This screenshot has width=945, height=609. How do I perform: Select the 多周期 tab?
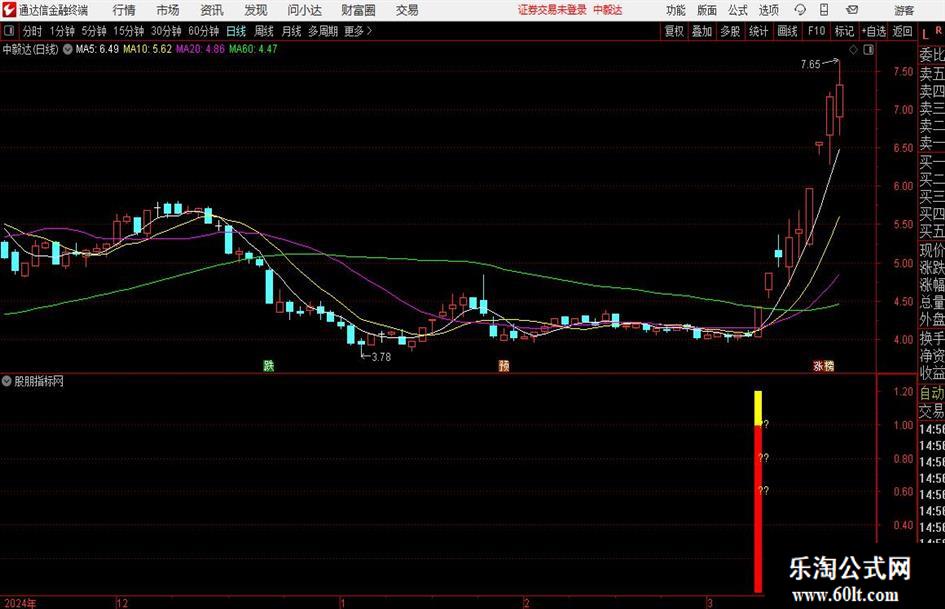coord(323,31)
